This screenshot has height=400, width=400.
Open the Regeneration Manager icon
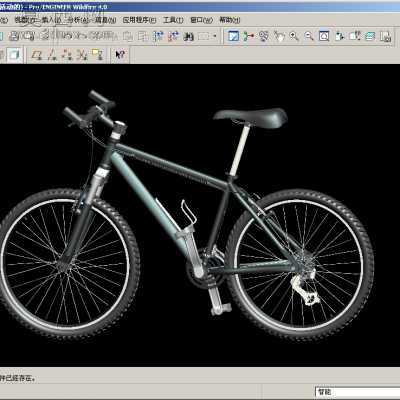[x=173, y=36]
